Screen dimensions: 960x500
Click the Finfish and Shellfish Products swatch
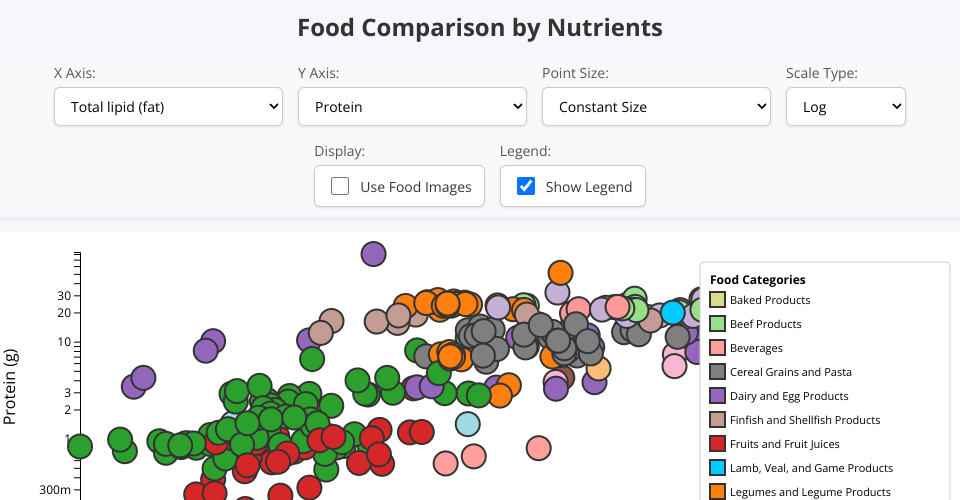click(x=717, y=420)
